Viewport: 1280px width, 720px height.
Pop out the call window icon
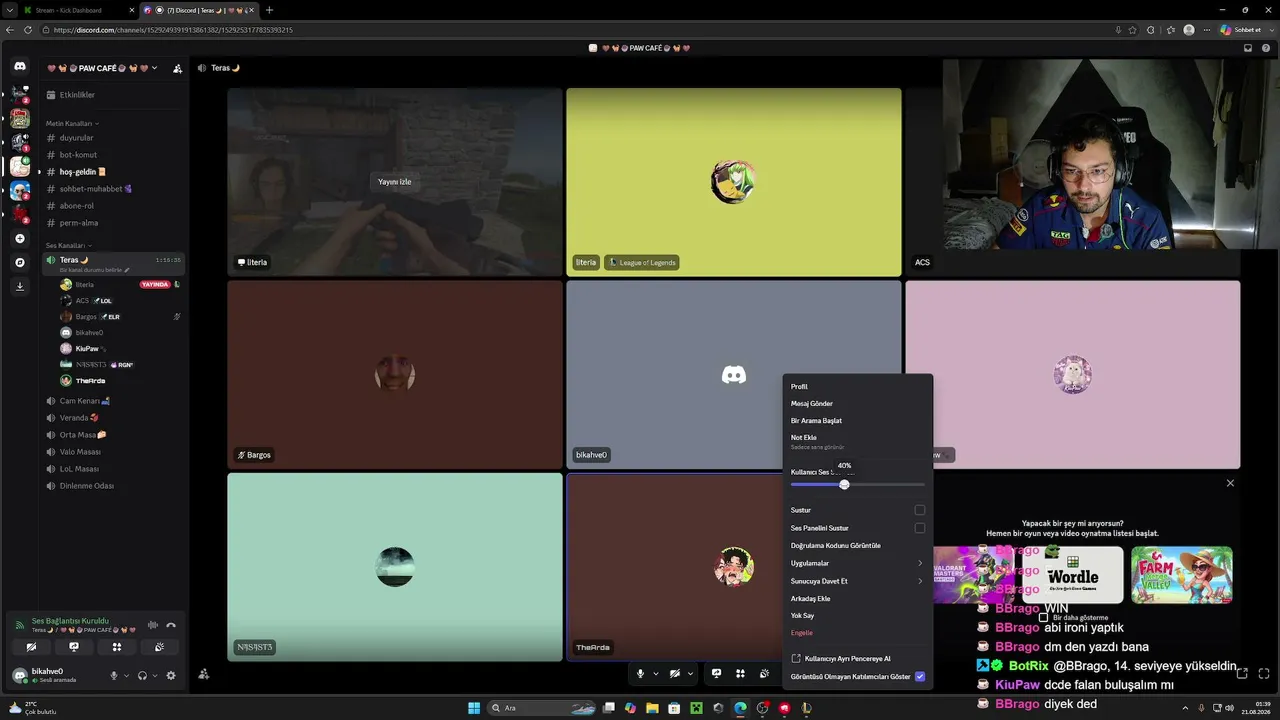pyautogui.click(x=1242, y=674)
